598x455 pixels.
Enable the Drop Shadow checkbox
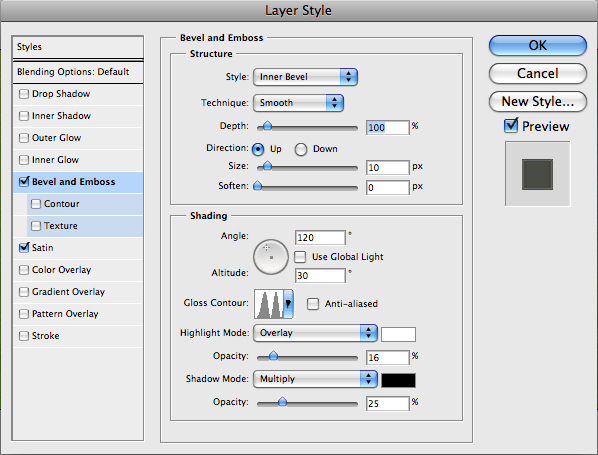(x=24, y=94)
